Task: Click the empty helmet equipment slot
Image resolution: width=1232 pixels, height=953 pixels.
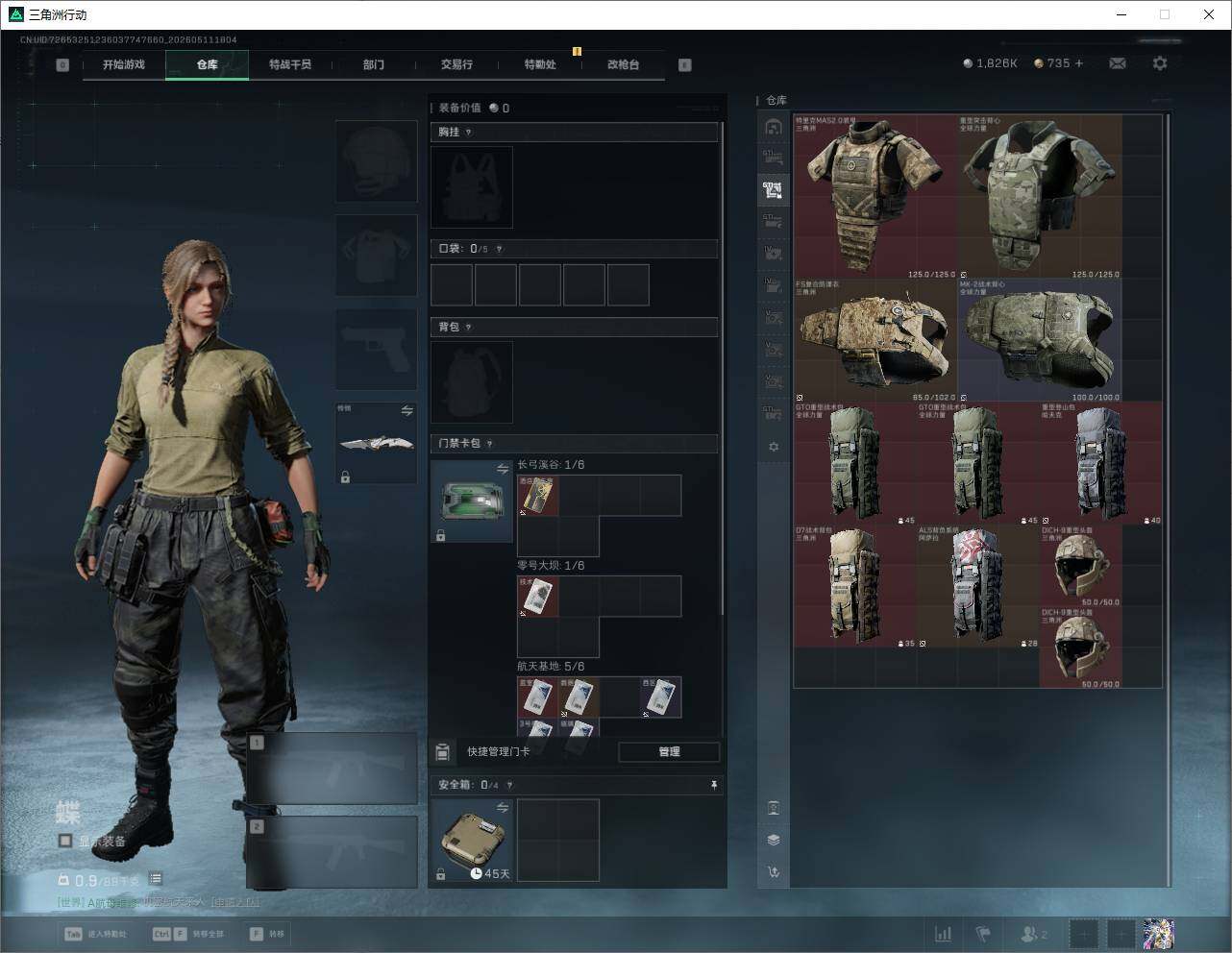Action: click(376, 160)
